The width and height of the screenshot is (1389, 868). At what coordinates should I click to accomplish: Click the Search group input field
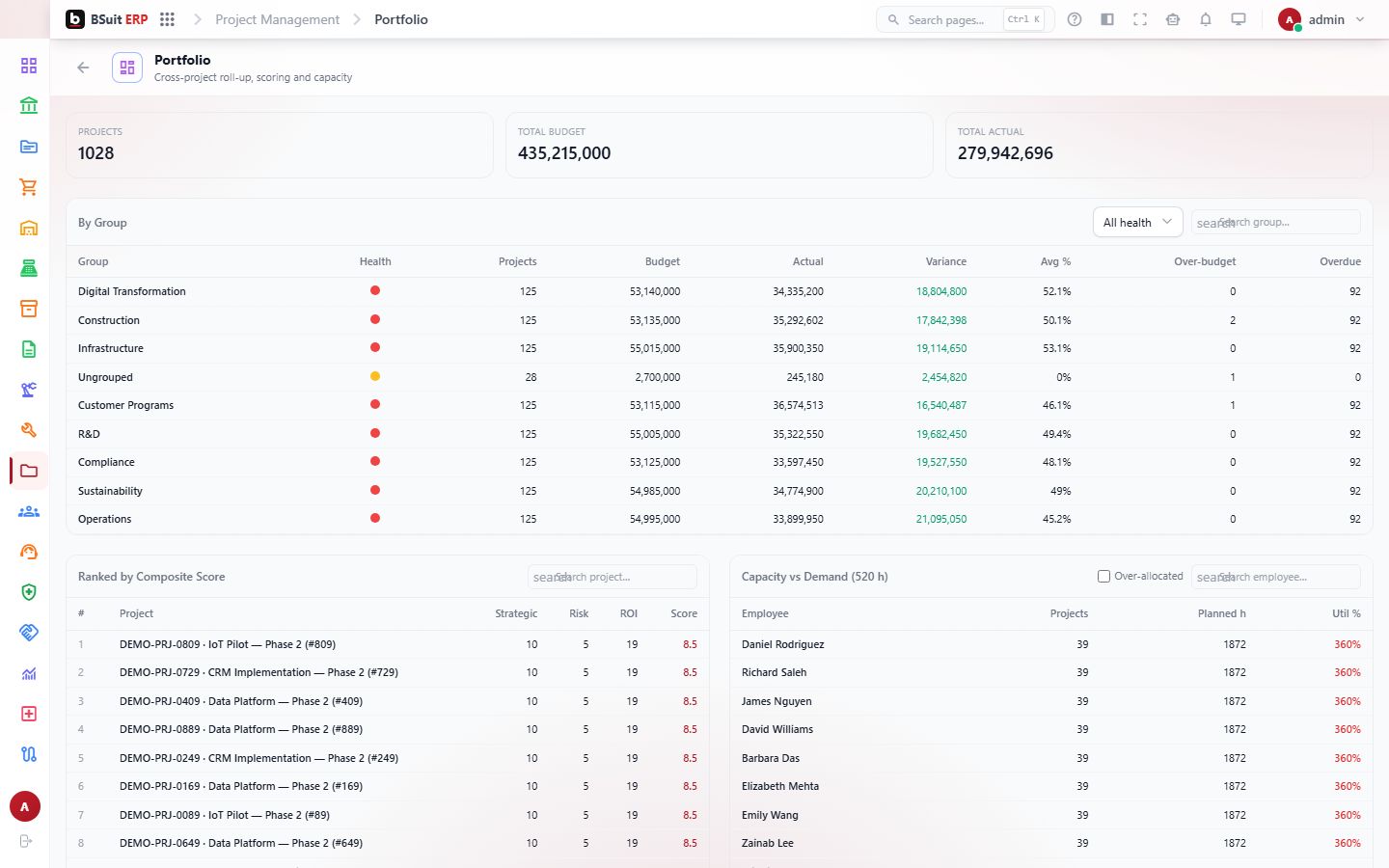pyautogui.click(x=1275, y=222)
